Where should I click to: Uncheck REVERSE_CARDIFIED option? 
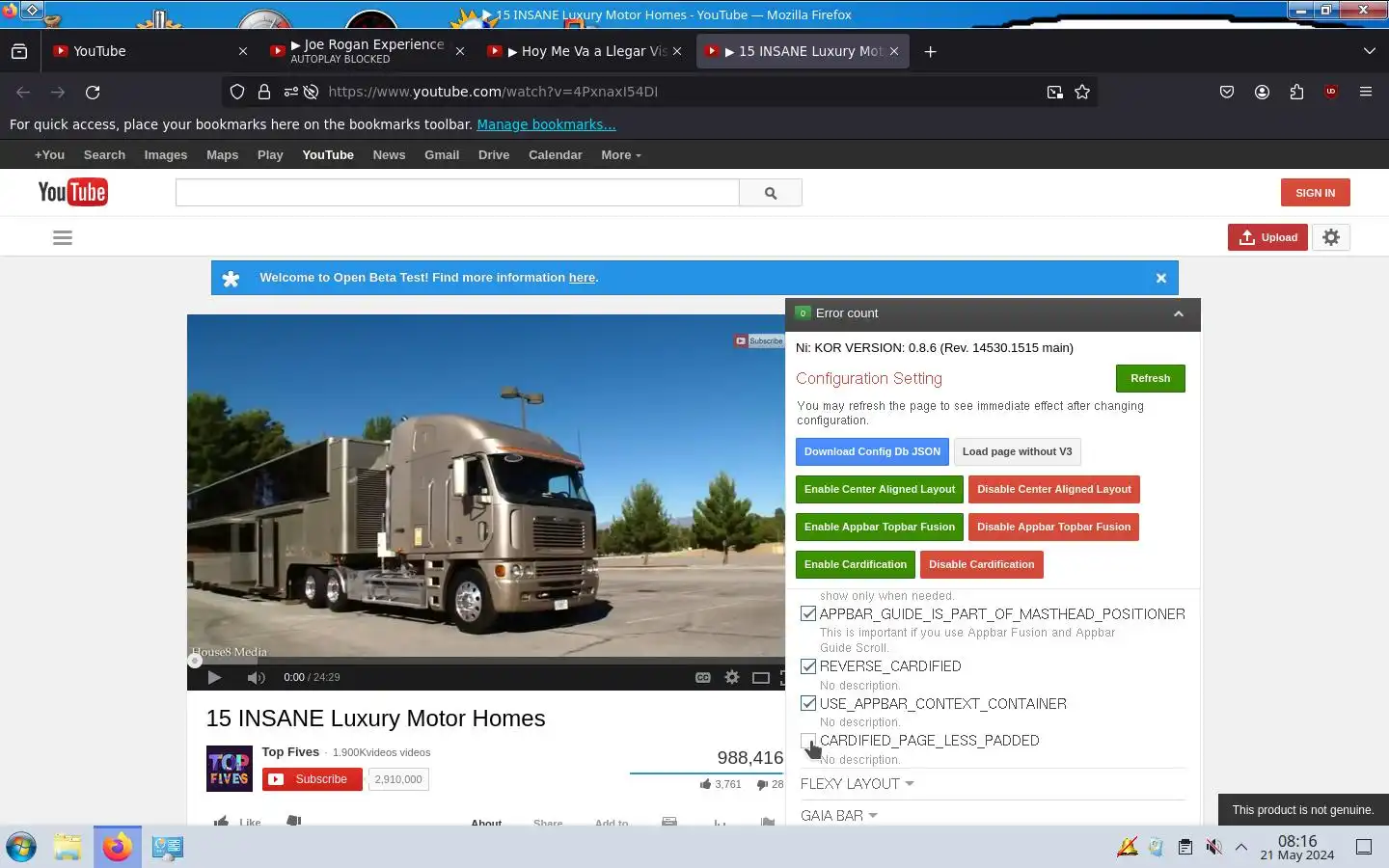(x=808, y=666)
